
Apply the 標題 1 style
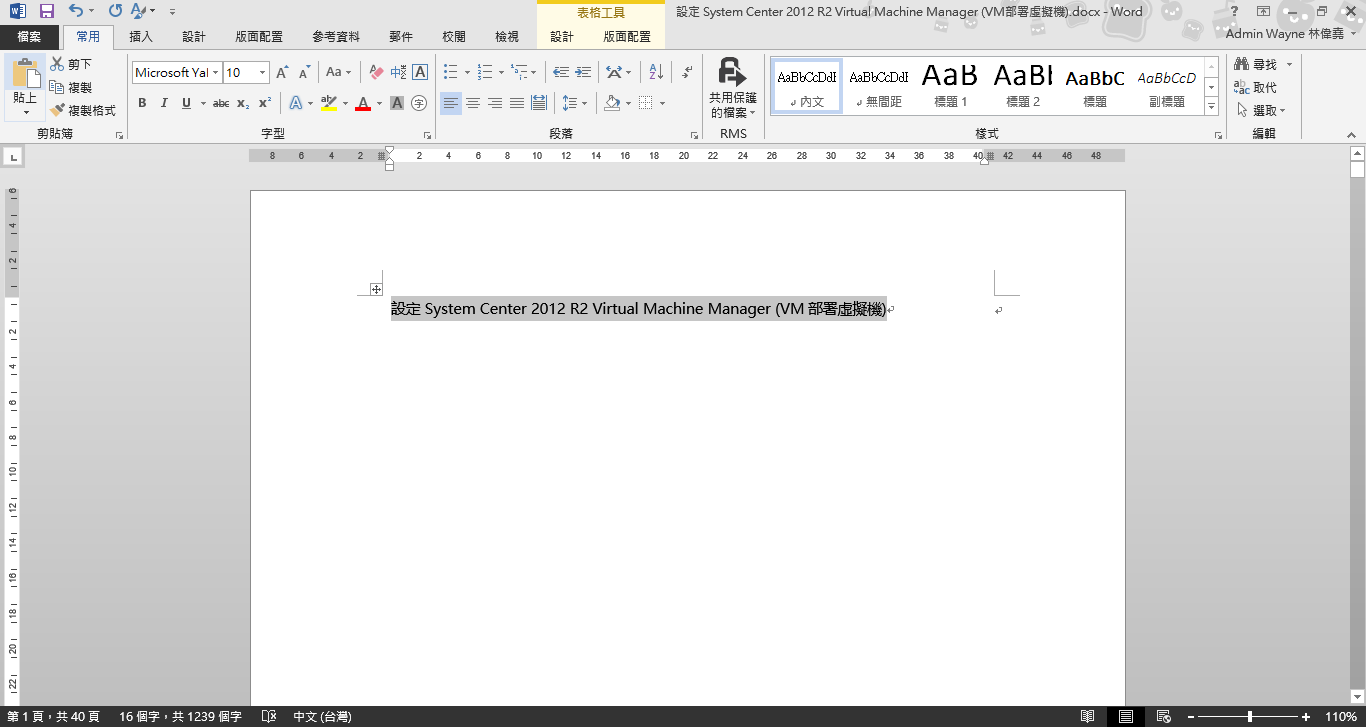coord(950,87)
